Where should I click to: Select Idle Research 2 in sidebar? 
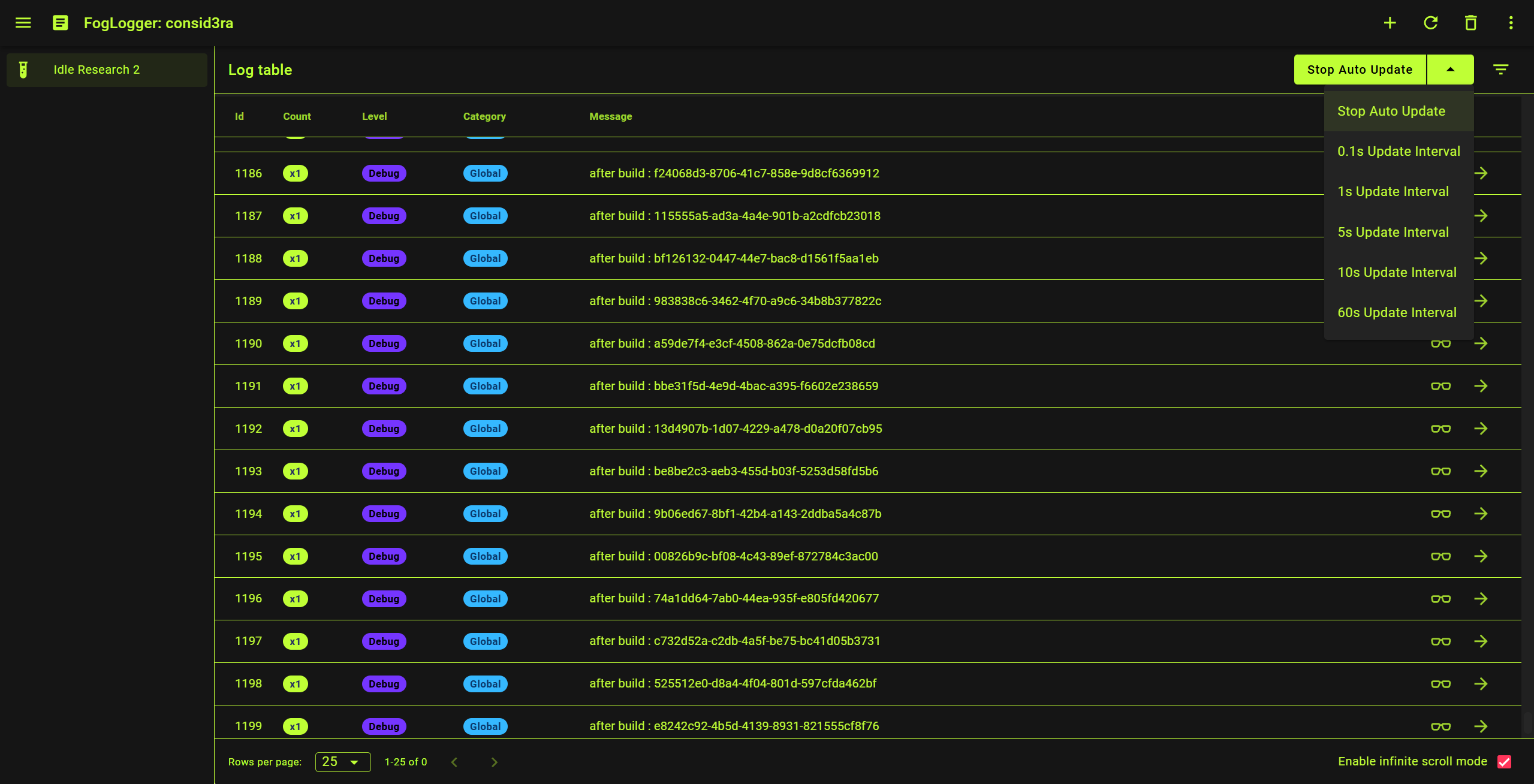[x=107, y=70]
